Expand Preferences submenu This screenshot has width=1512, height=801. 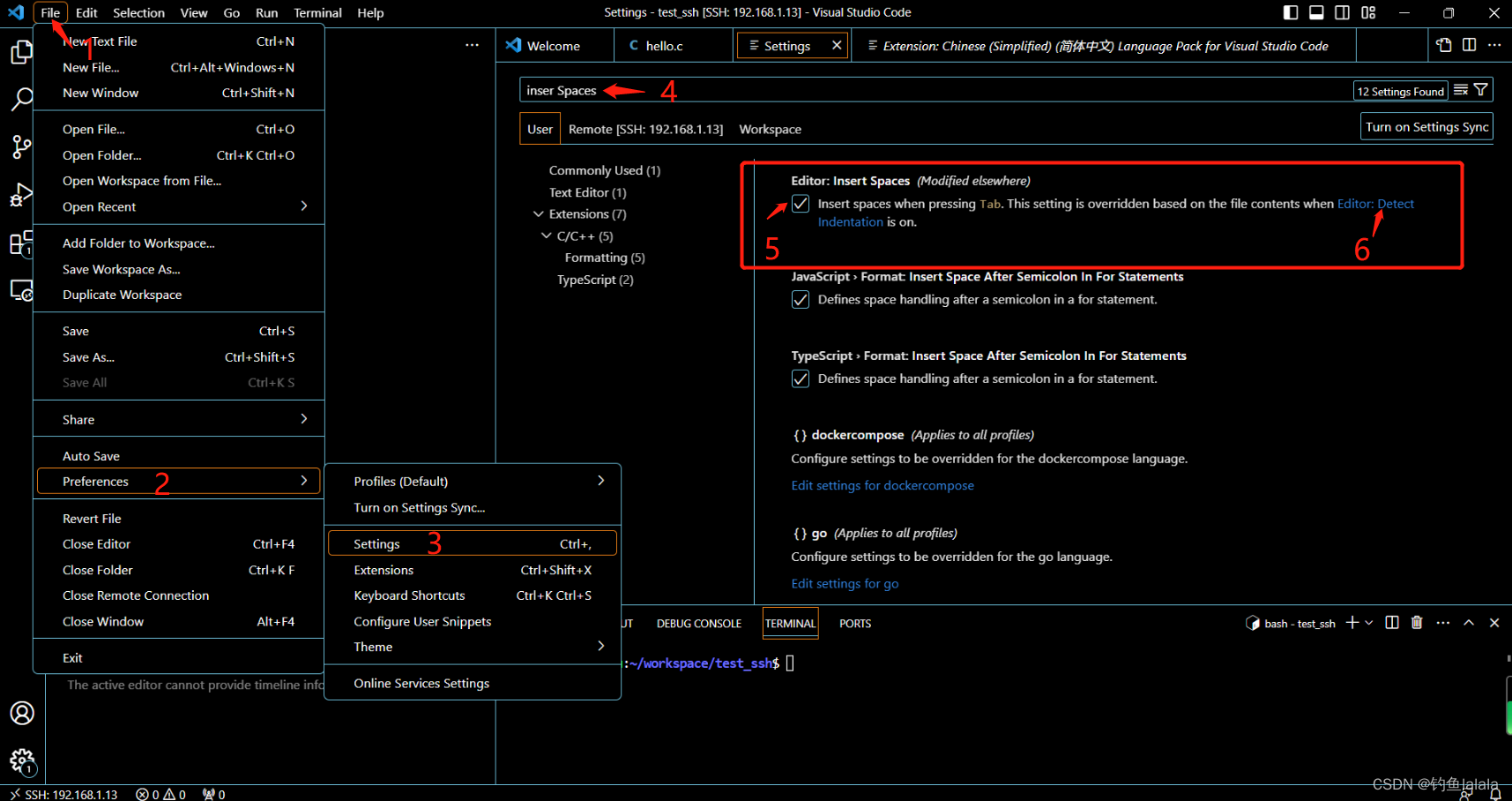(179, 482)
